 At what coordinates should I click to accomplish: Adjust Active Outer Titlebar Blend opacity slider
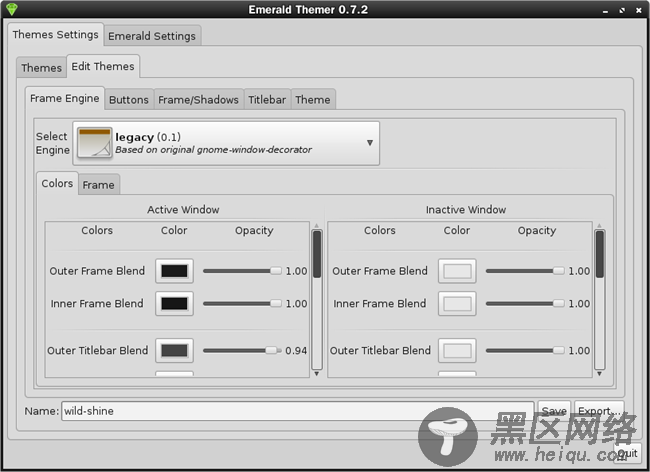(242, 351)
